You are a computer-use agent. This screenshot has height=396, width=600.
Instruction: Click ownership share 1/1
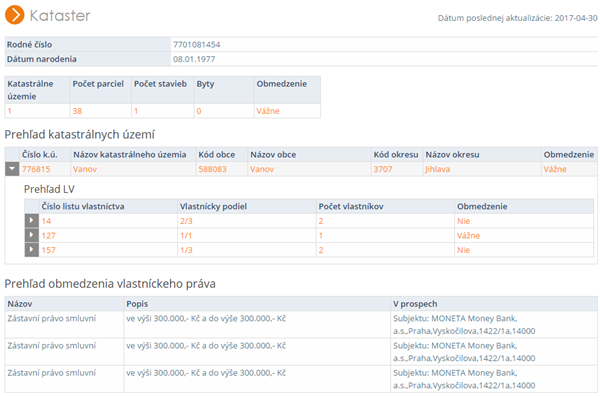click(186, 236)
